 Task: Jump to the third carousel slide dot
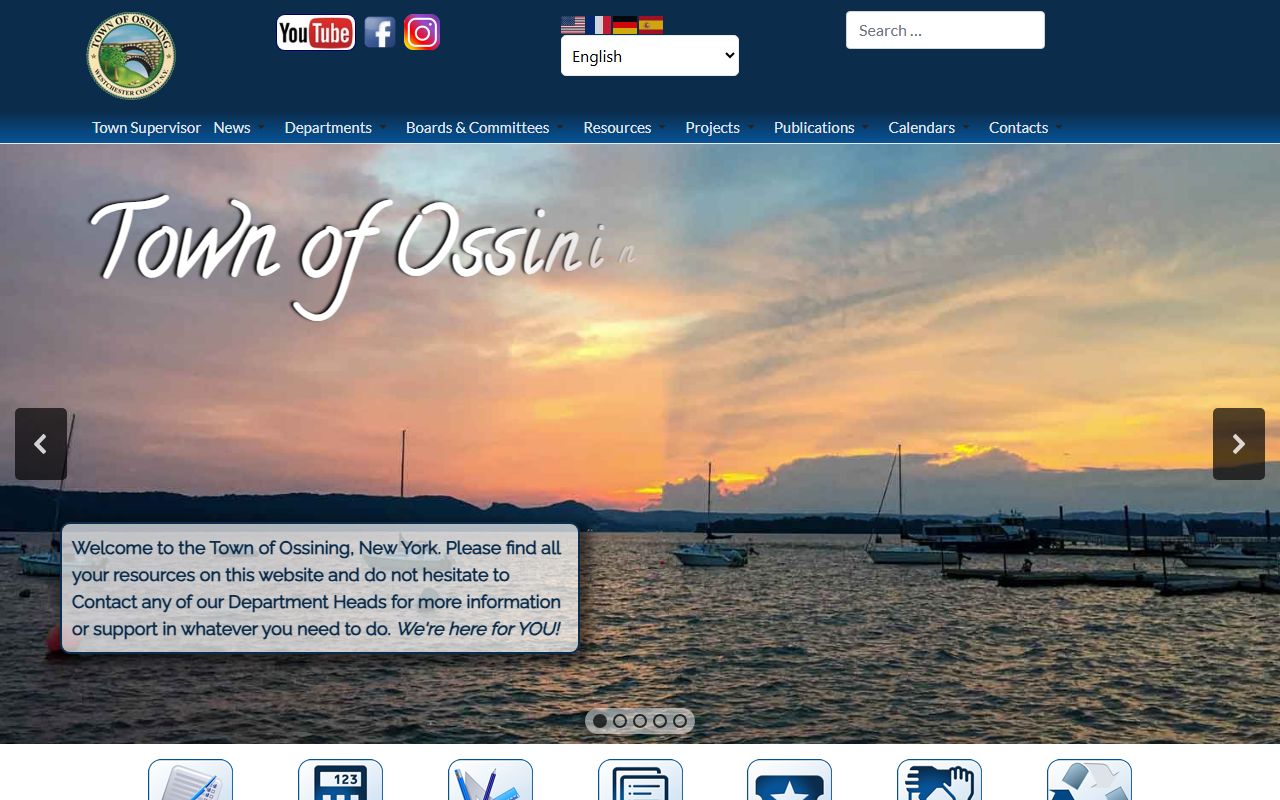(640, 721)
